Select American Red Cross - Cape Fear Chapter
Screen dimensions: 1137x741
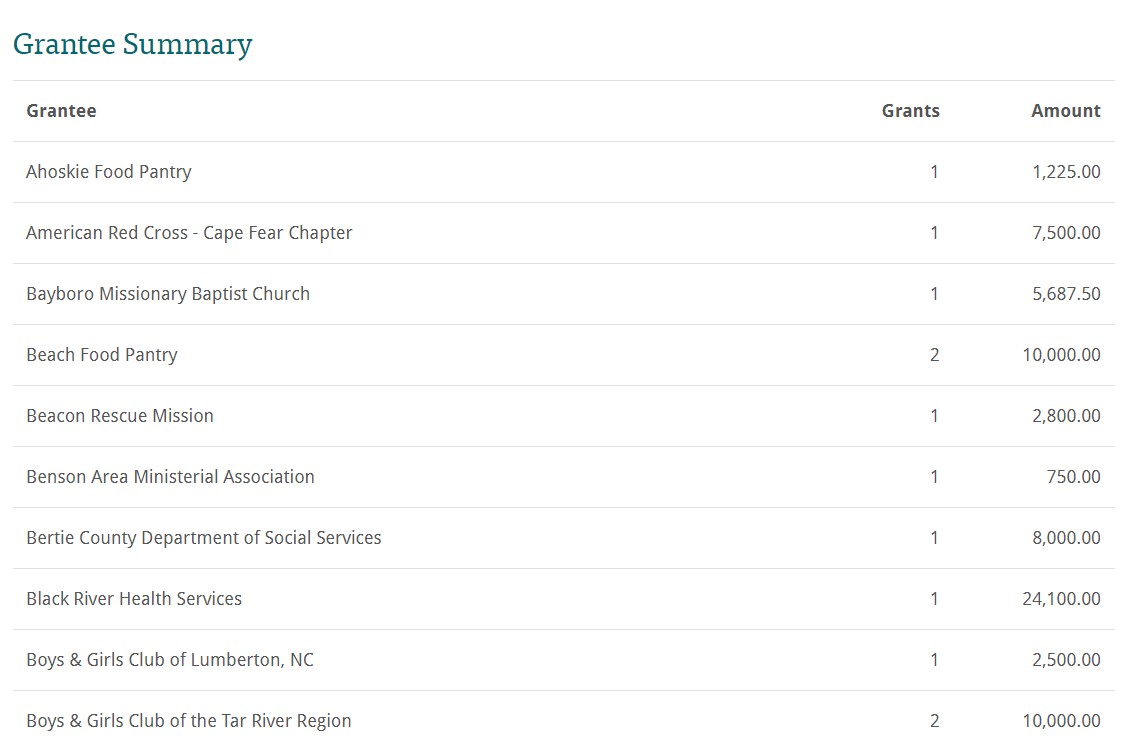click(189, 233)
